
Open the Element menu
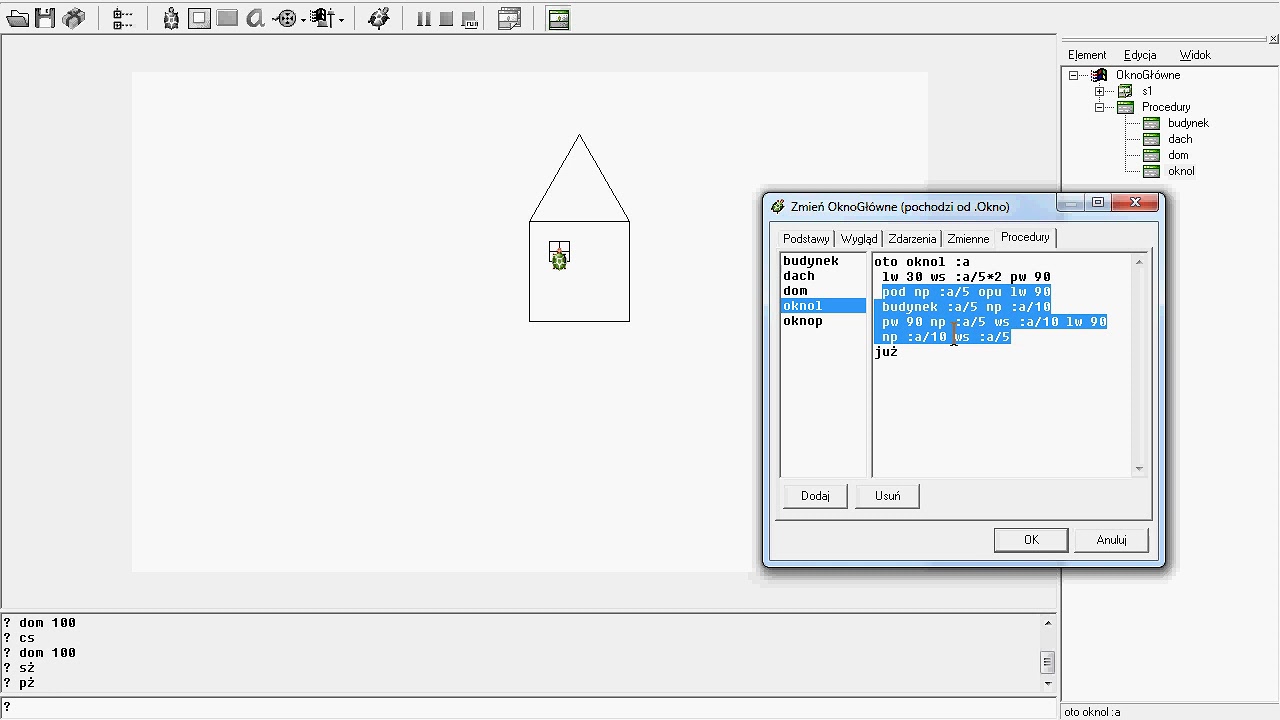[x=1087, y=55]
